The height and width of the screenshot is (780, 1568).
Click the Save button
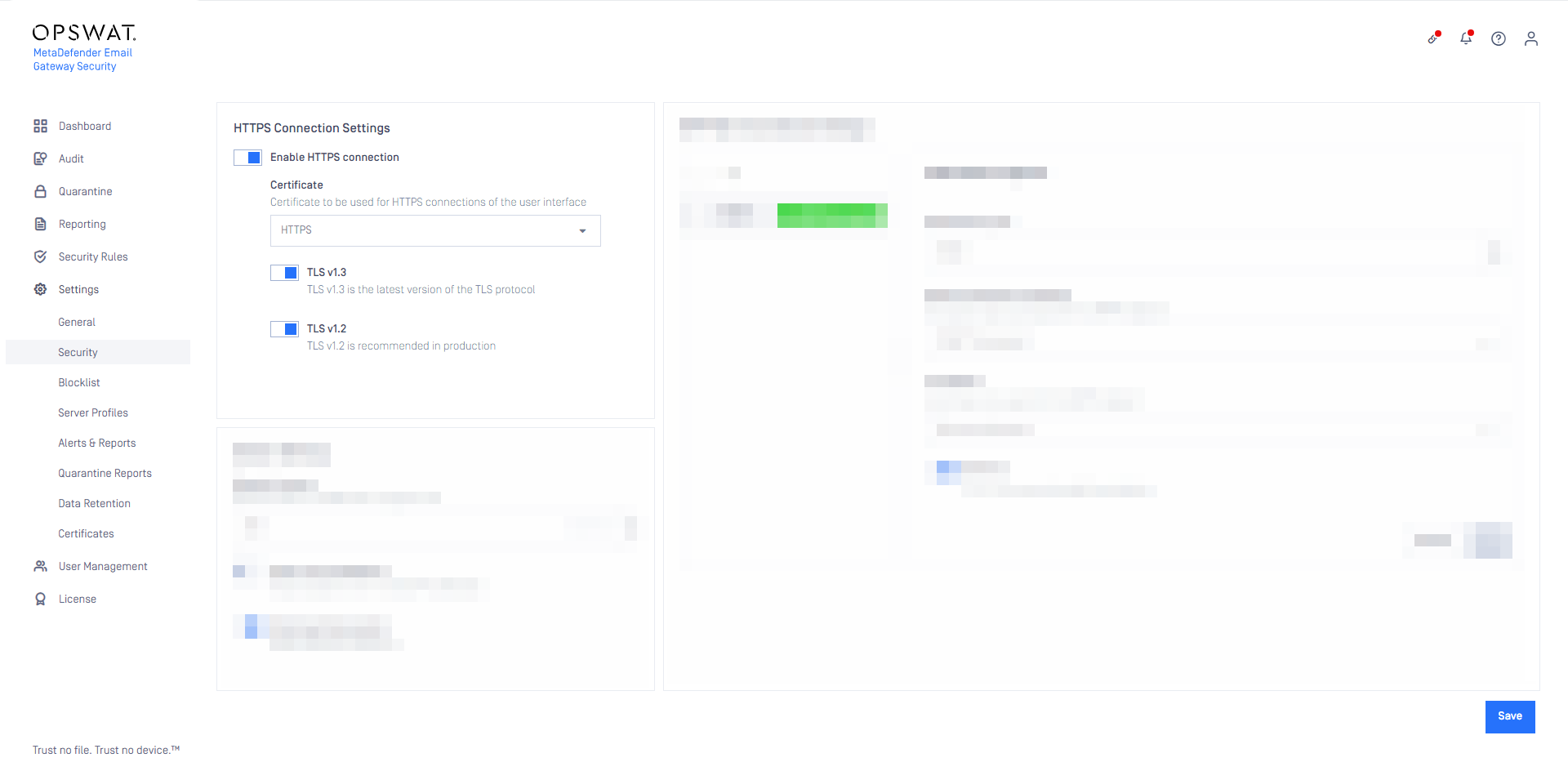click(x=1510, y=716)
